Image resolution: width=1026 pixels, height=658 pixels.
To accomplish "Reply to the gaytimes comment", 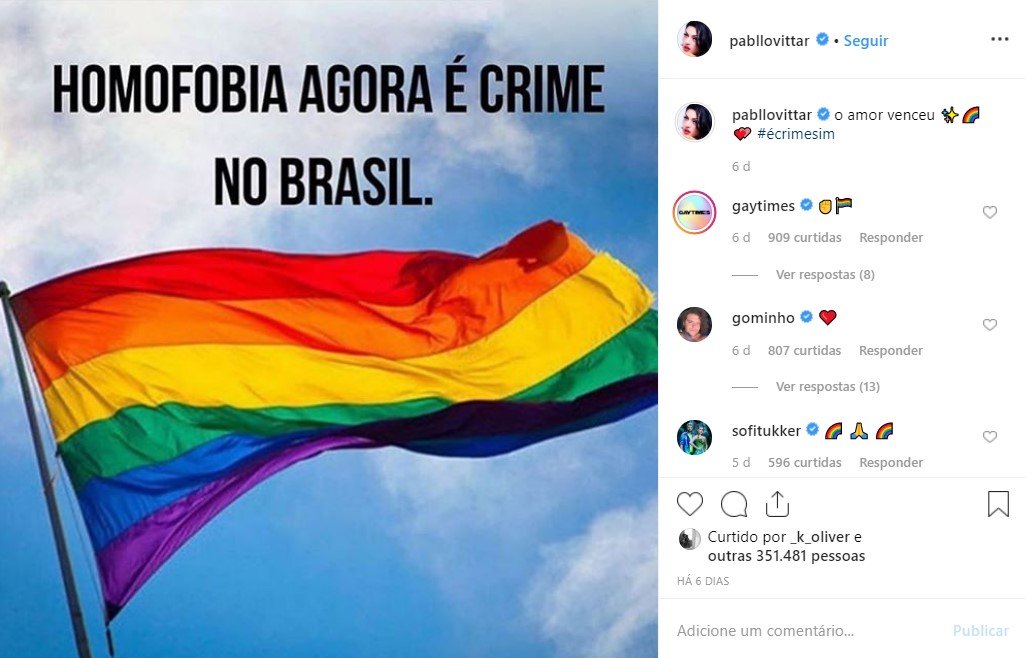I will click(891, 237).
